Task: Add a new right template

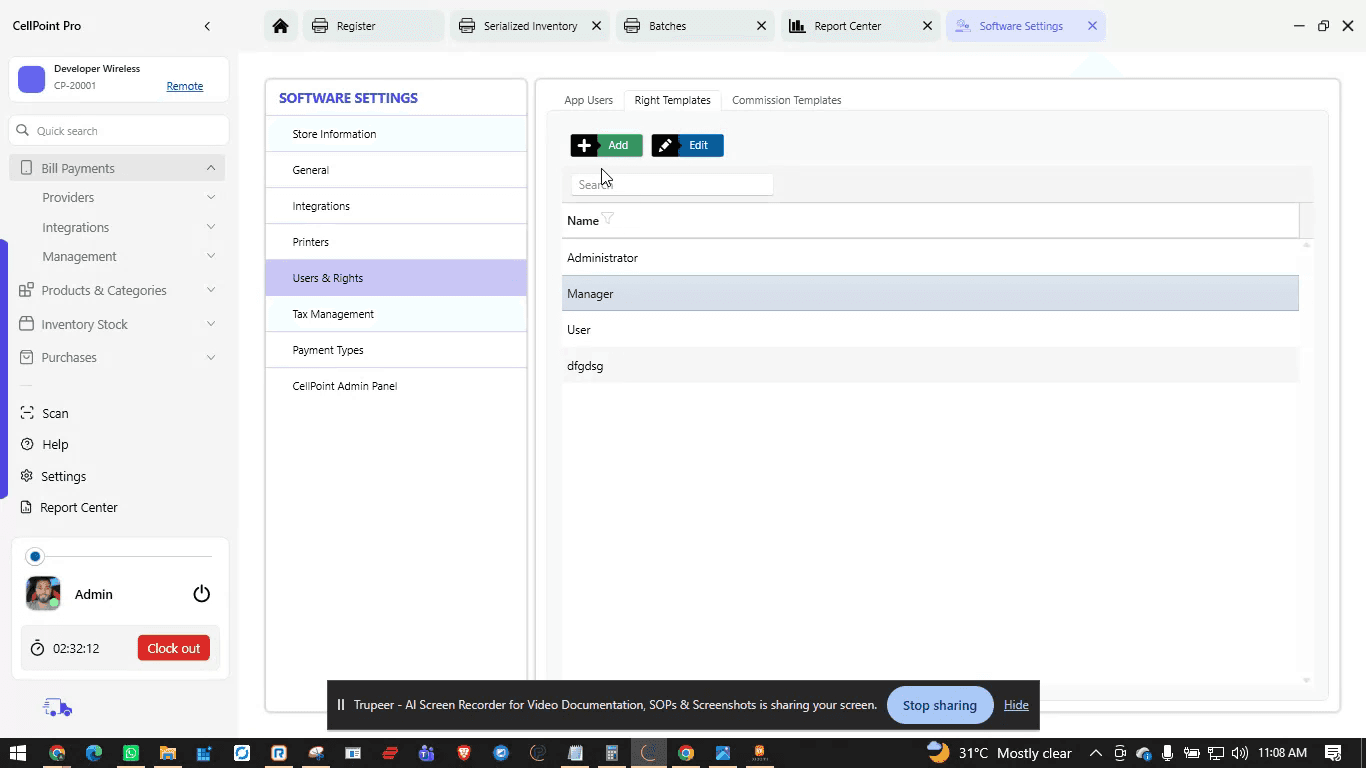Action: 606,145
